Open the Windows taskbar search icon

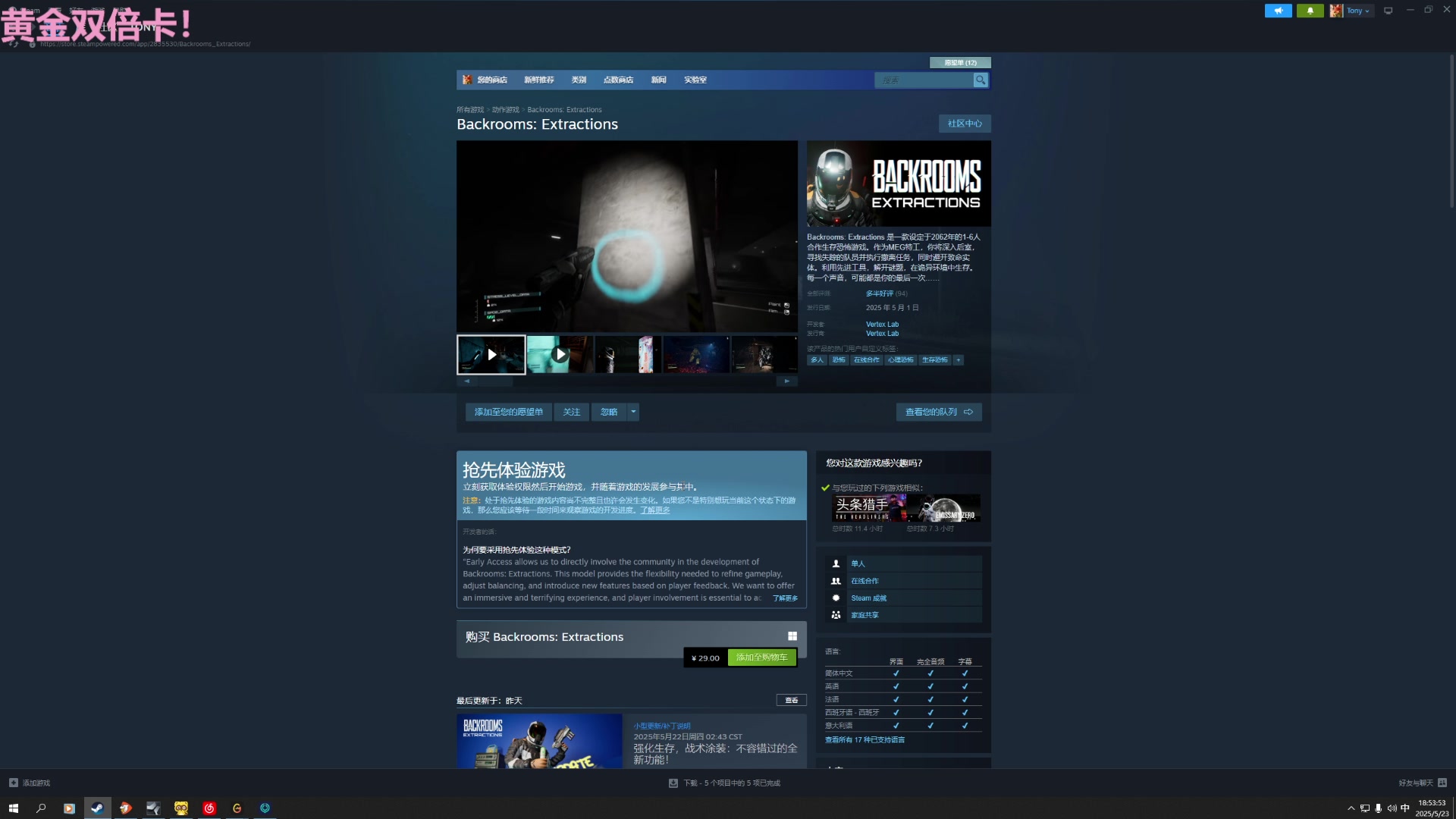coord(41,808)
